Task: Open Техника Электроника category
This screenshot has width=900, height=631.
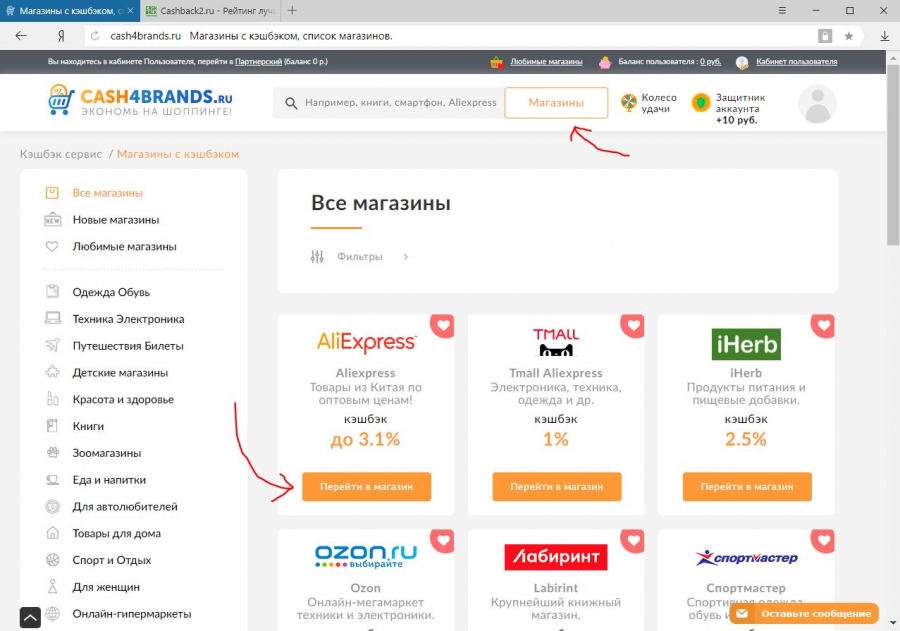Action: (128, 319)
